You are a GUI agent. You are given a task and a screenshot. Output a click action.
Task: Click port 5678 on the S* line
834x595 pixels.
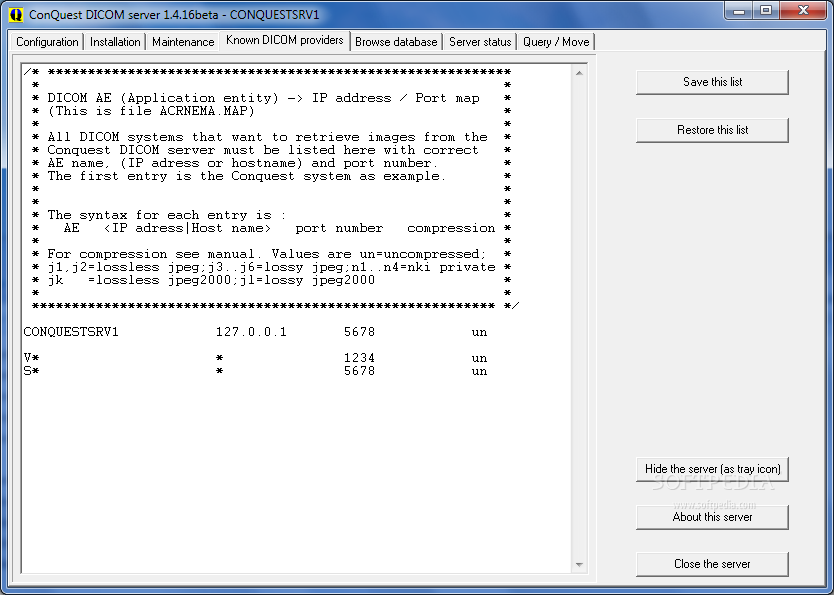pyautogui.click(x=360, y=371)
